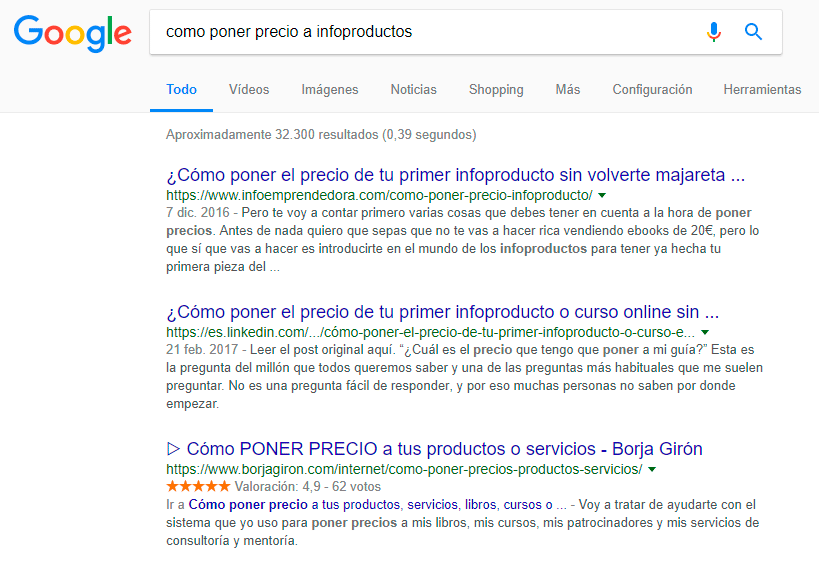Open Herramientas search tools

(x=762, y=90)
